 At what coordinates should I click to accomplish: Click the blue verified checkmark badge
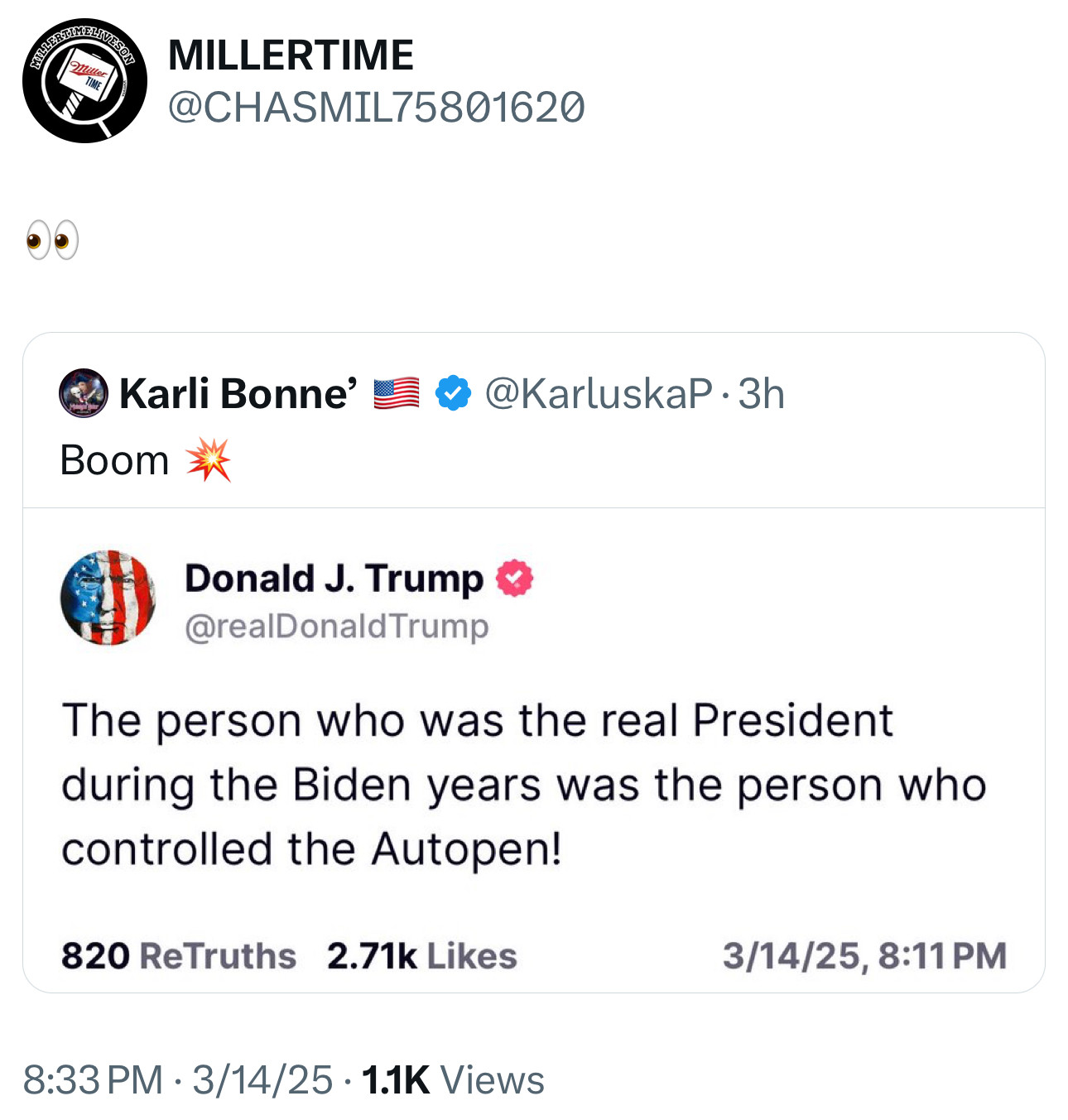coord(453,393)
